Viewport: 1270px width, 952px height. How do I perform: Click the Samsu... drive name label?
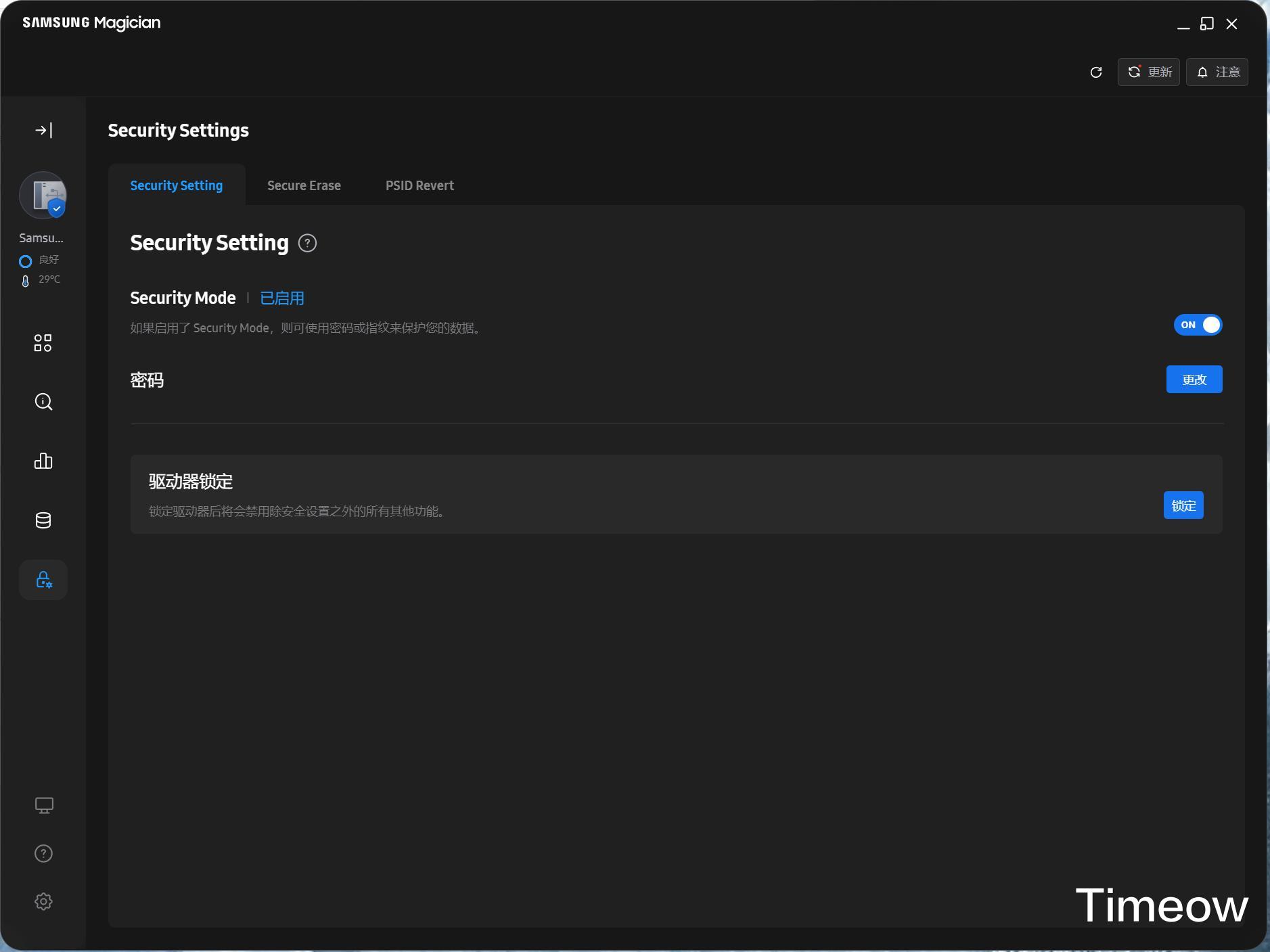click(41, 238)
